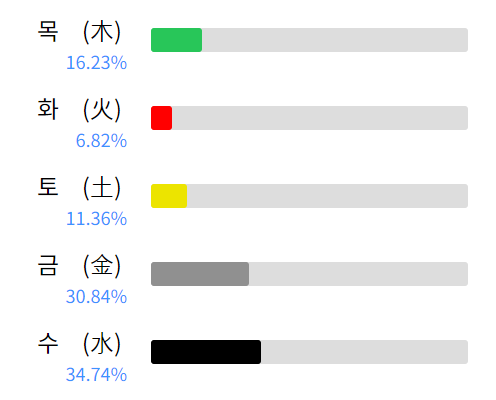Click the green wood progress bar fill

(176, 40)
